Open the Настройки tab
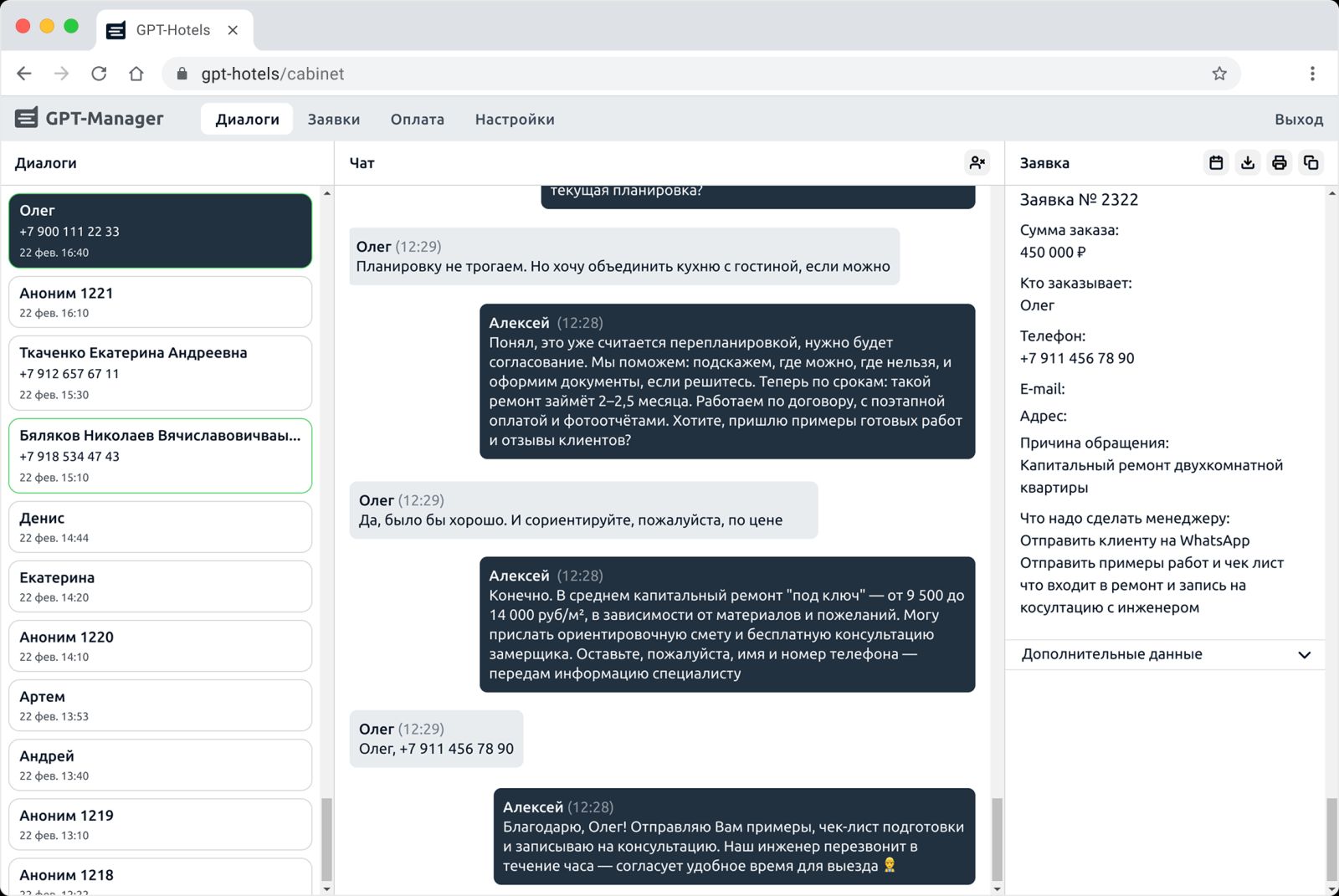 [514, 120]
